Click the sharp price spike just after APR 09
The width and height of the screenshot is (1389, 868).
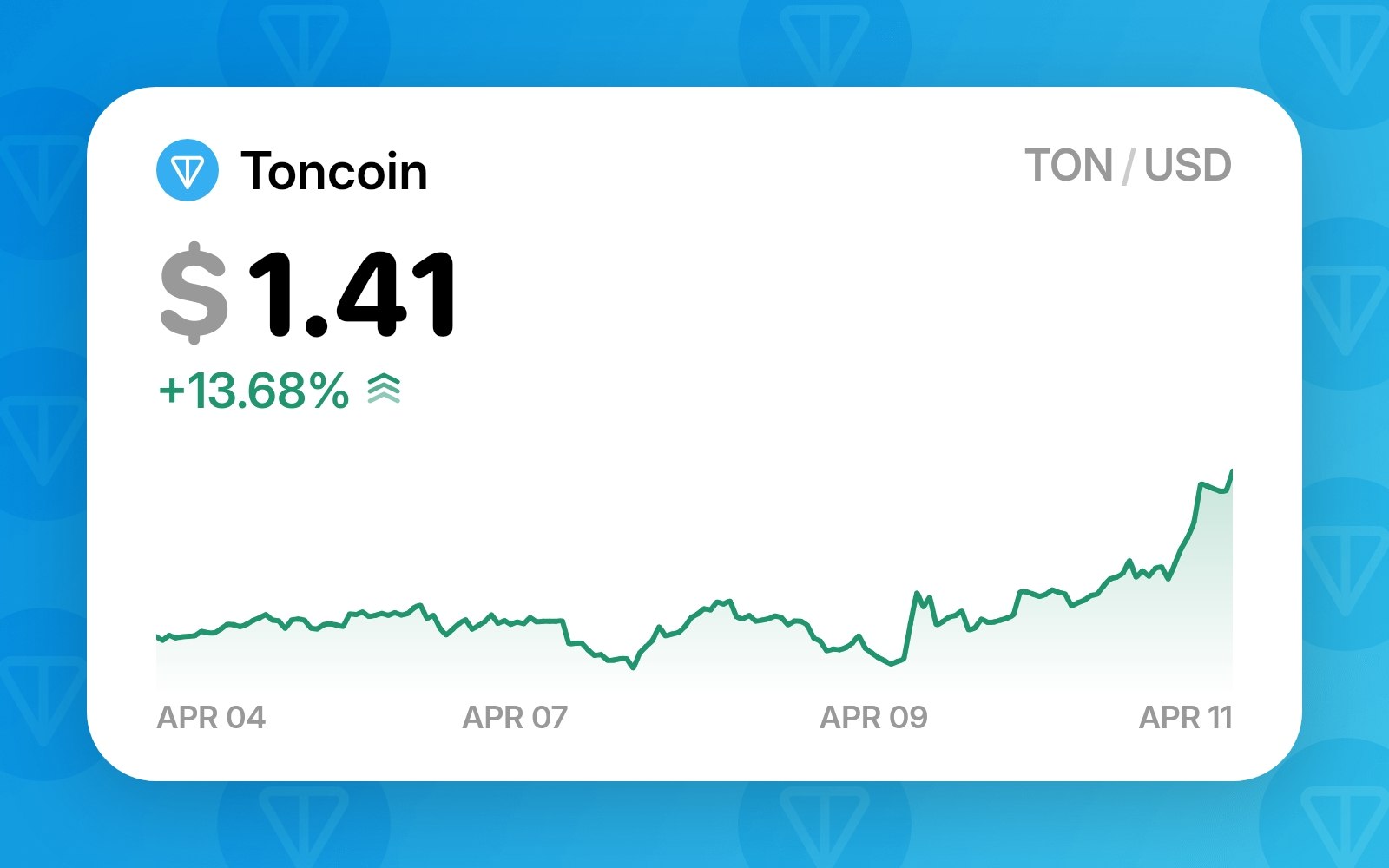pos(917,594)
